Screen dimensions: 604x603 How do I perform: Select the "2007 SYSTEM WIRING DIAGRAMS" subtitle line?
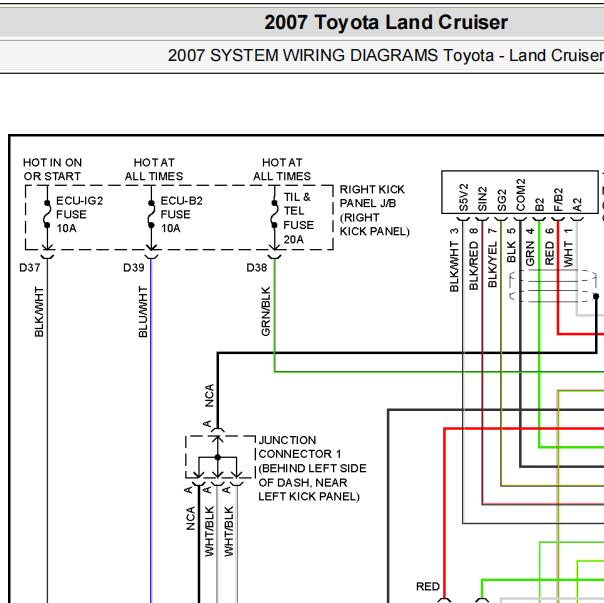pyautogui.click(x=386, y=55)
